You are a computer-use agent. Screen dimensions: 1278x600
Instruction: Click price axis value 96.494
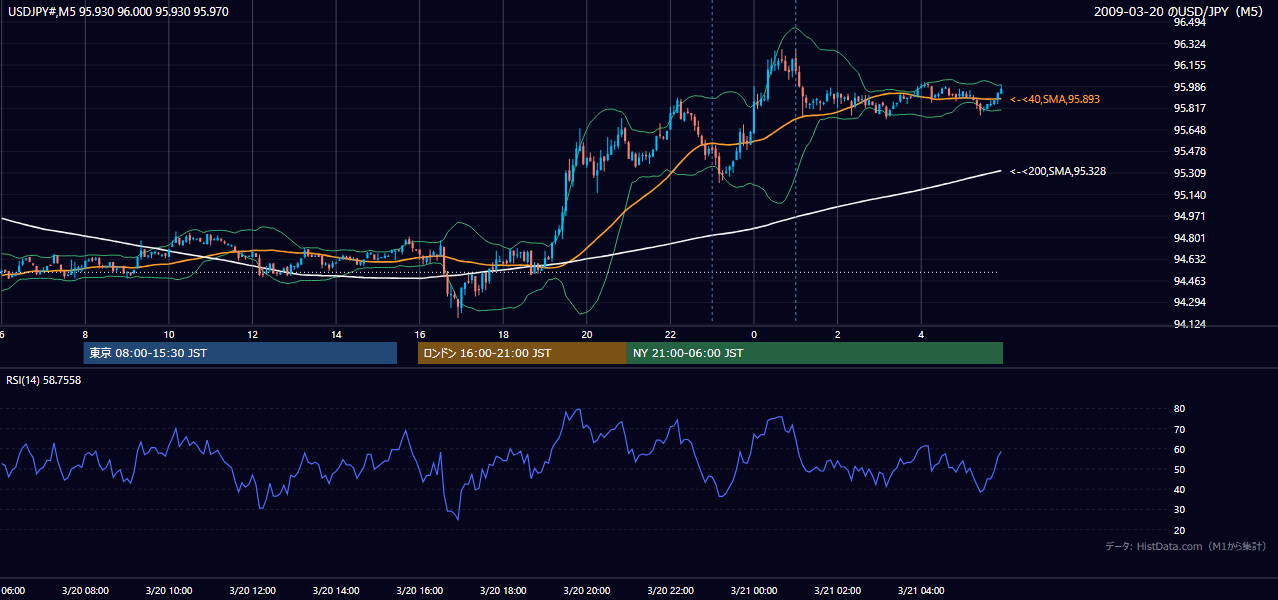(1188, 22)
